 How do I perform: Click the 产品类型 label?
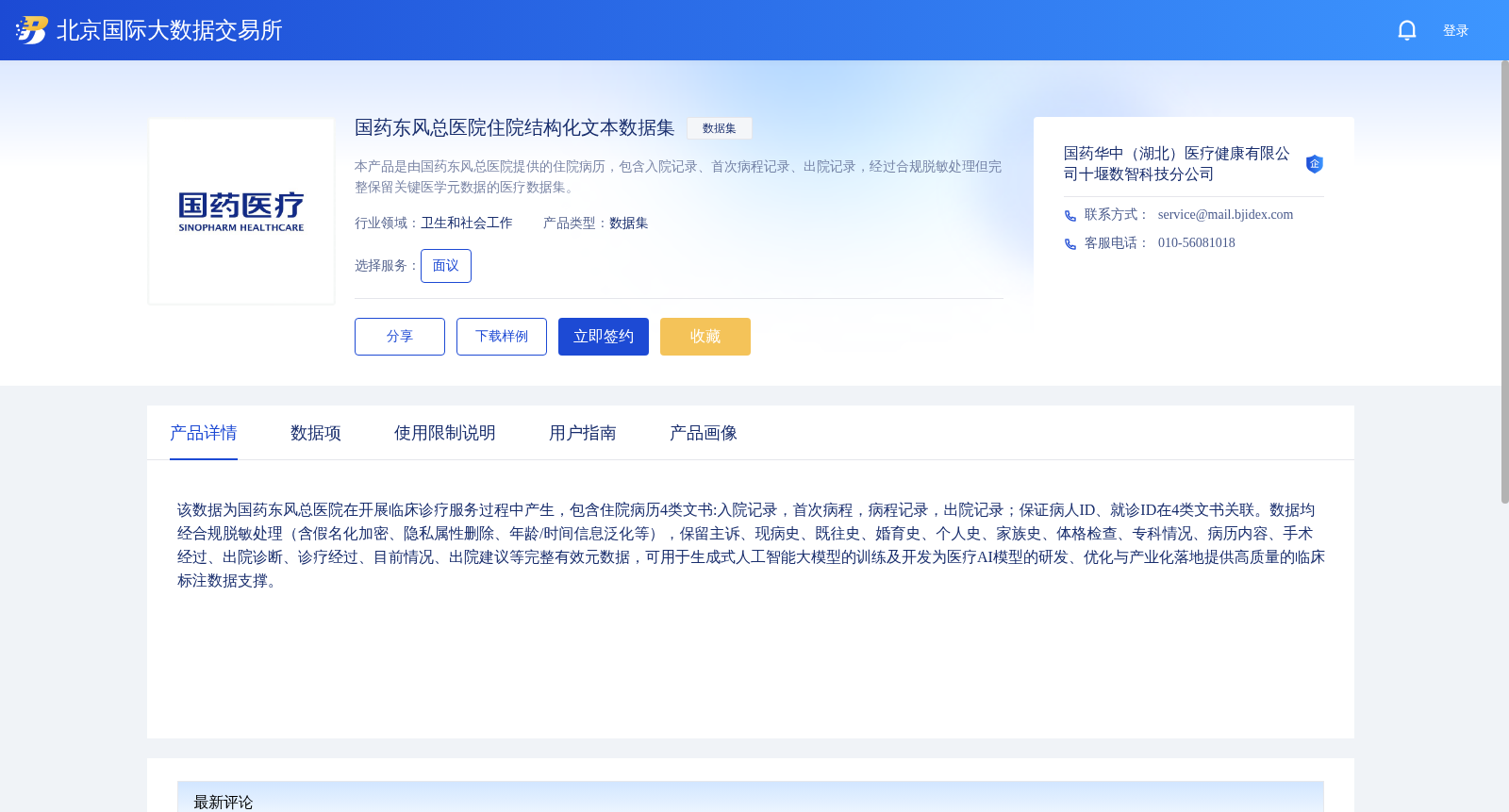[575, 224]
